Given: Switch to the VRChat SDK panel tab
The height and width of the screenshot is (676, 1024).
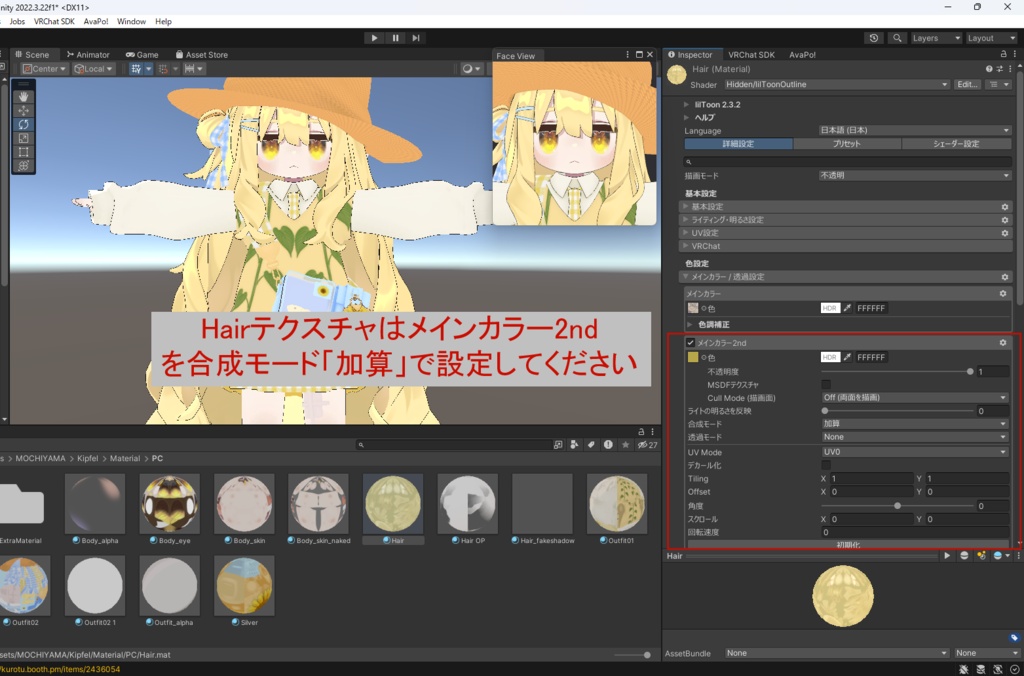Looking at the screenshot, I should (x=752, y=55).
